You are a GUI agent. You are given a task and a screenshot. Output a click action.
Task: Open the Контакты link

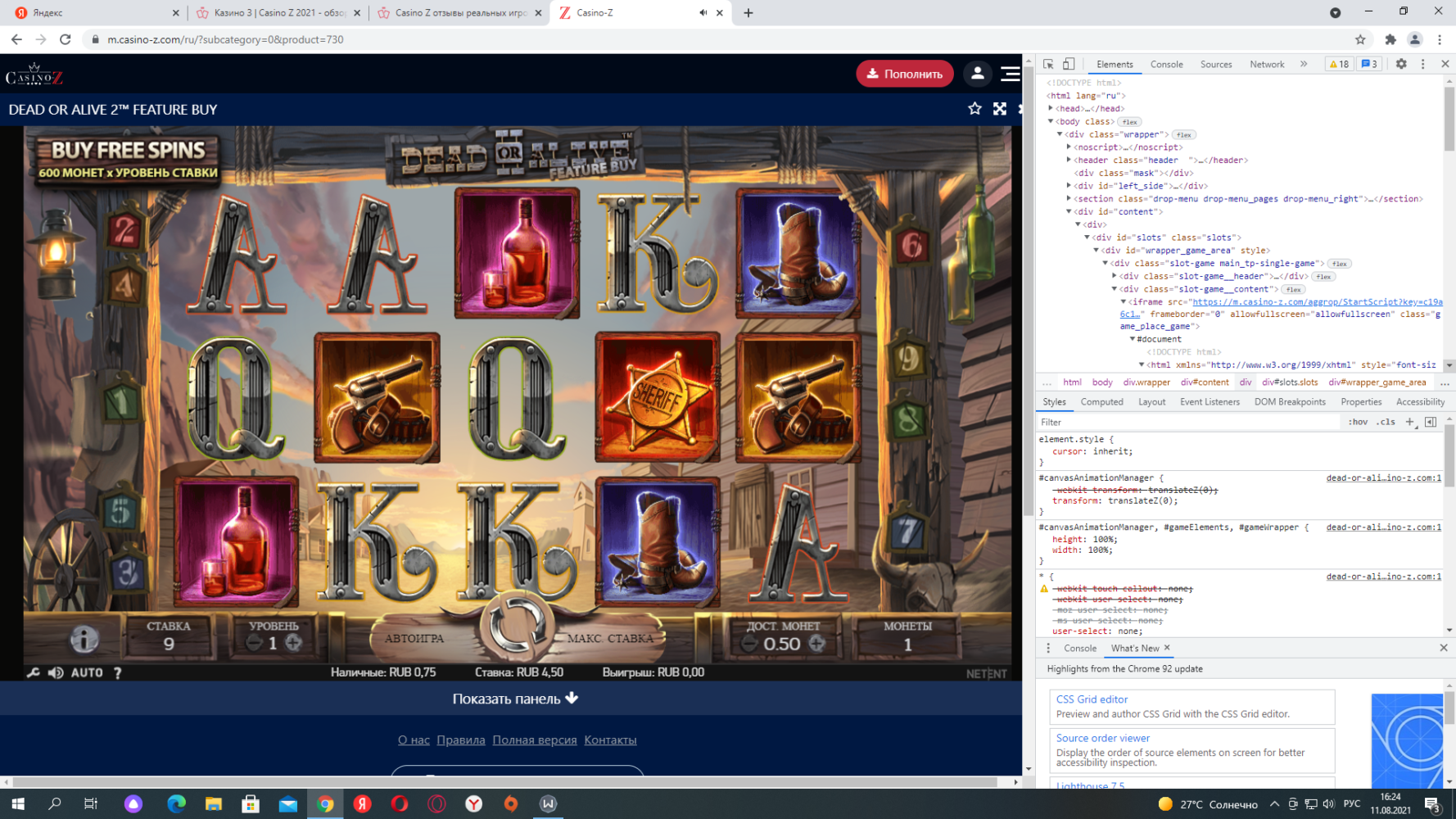(610, 740)
